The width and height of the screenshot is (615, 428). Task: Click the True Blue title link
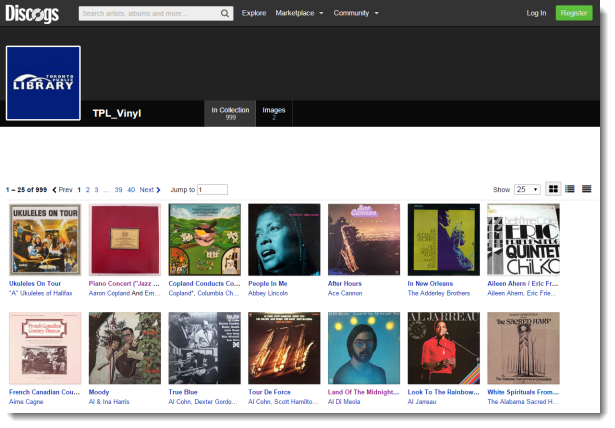183,392
